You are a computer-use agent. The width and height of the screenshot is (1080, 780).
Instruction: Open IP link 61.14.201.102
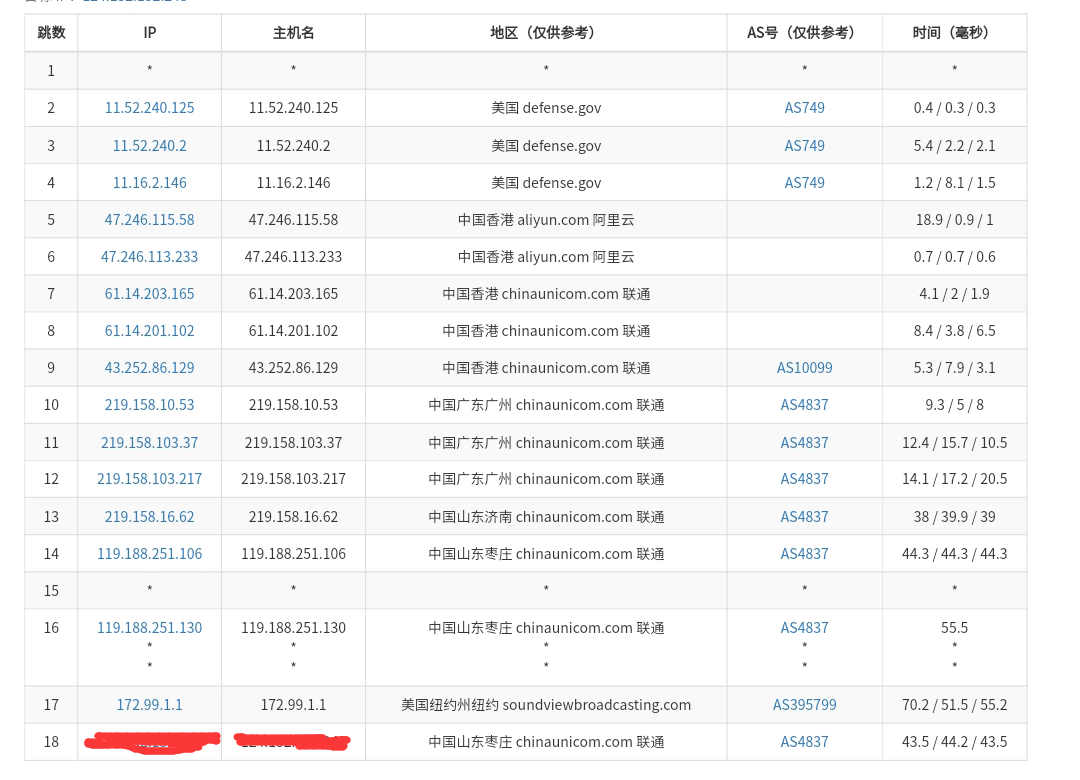[149, 331]
